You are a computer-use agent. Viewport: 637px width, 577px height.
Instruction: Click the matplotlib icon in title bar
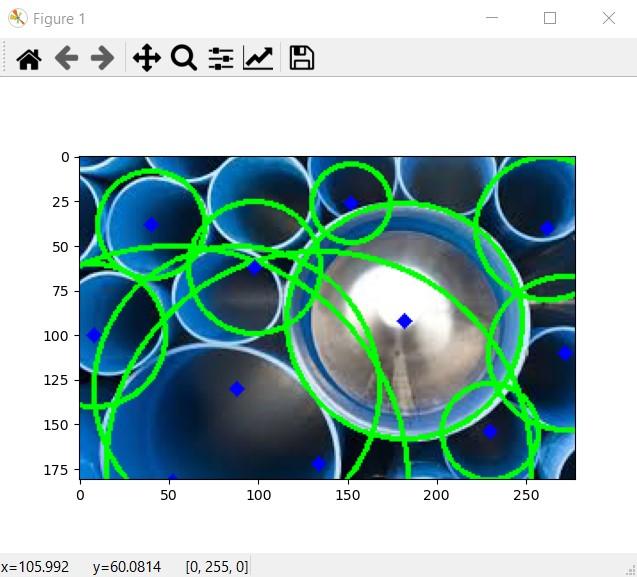tap(17, 18)
